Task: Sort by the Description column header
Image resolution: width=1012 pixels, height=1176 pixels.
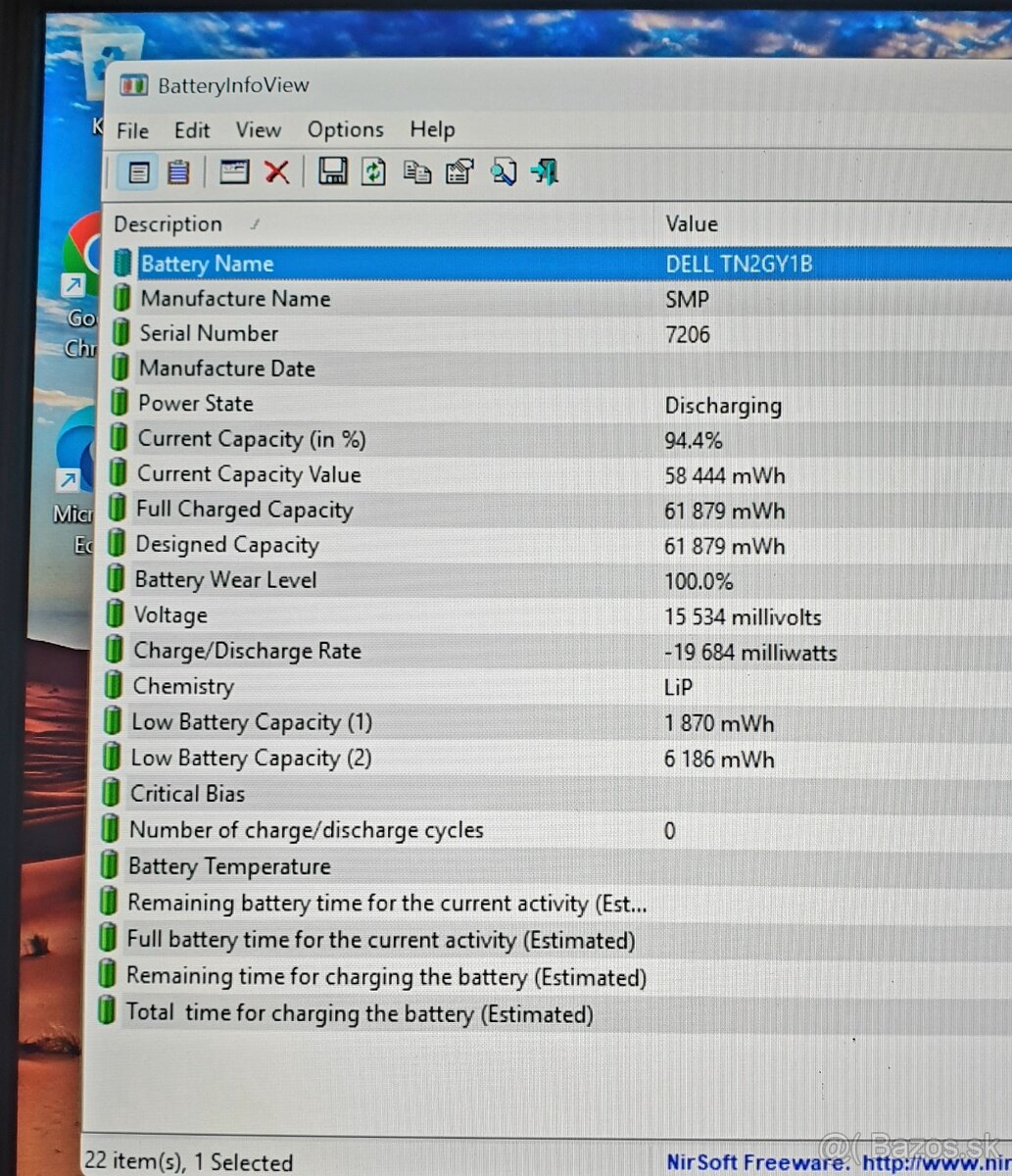Action: [169, 223]
